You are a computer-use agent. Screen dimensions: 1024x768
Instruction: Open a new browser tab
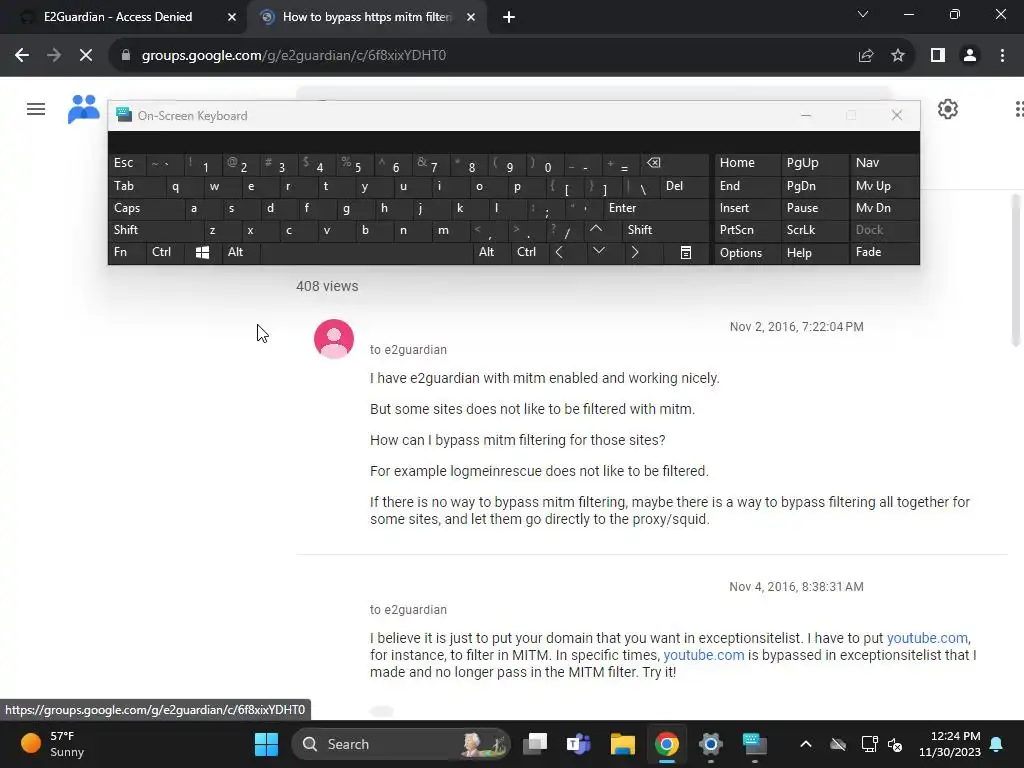click(509, 18)
